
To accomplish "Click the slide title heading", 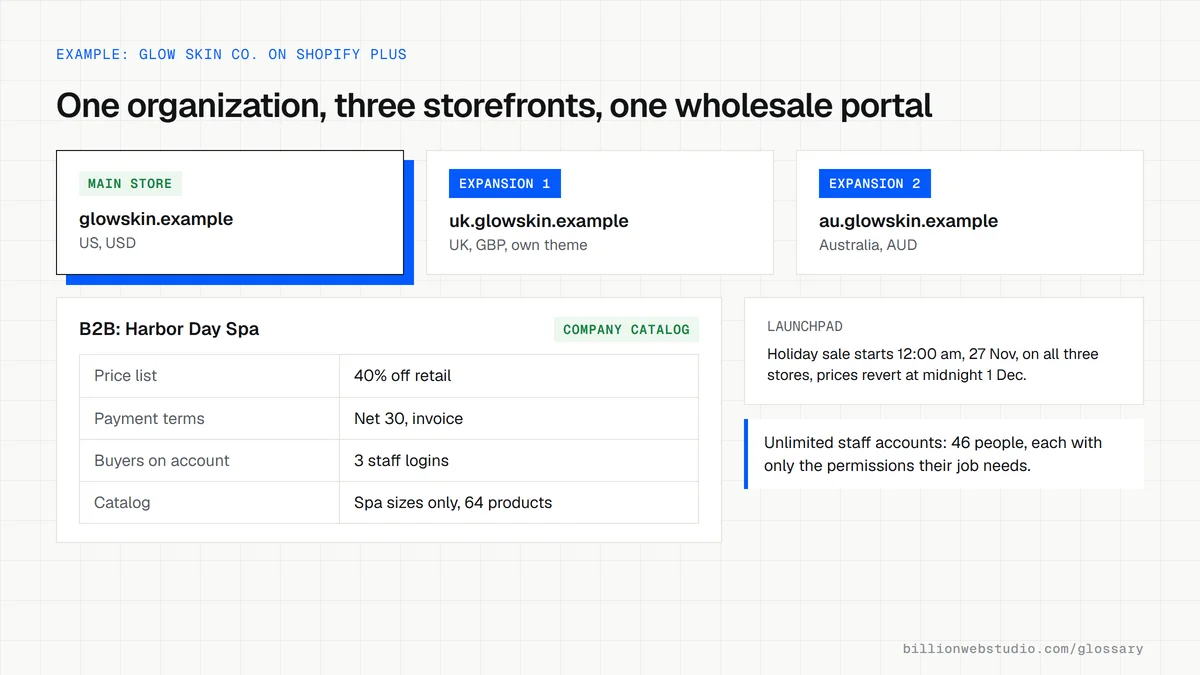I will (x=494, y=105).
